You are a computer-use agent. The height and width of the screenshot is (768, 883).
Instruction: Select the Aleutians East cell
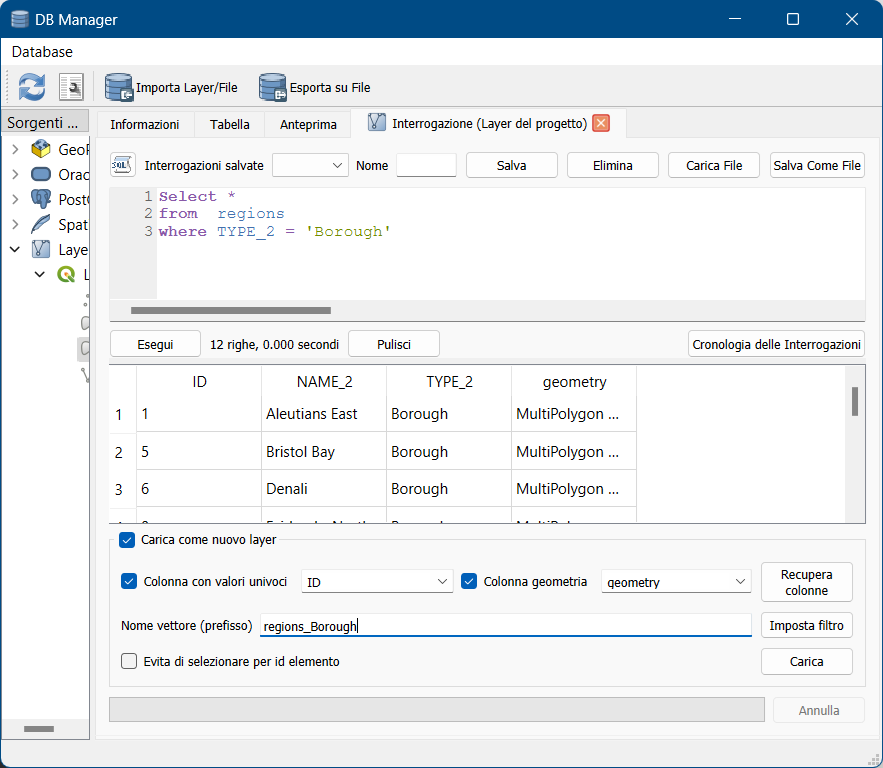[324, 414]
